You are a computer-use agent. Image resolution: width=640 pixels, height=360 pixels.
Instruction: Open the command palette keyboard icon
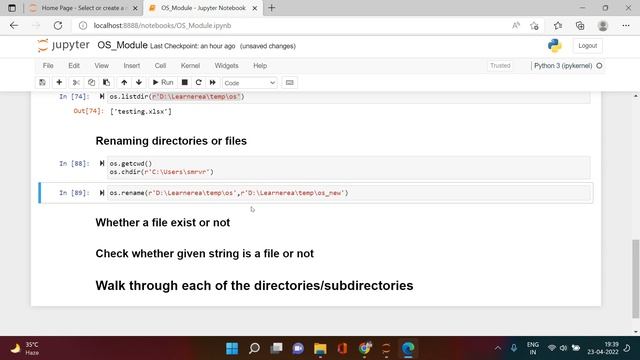[289, 82]
